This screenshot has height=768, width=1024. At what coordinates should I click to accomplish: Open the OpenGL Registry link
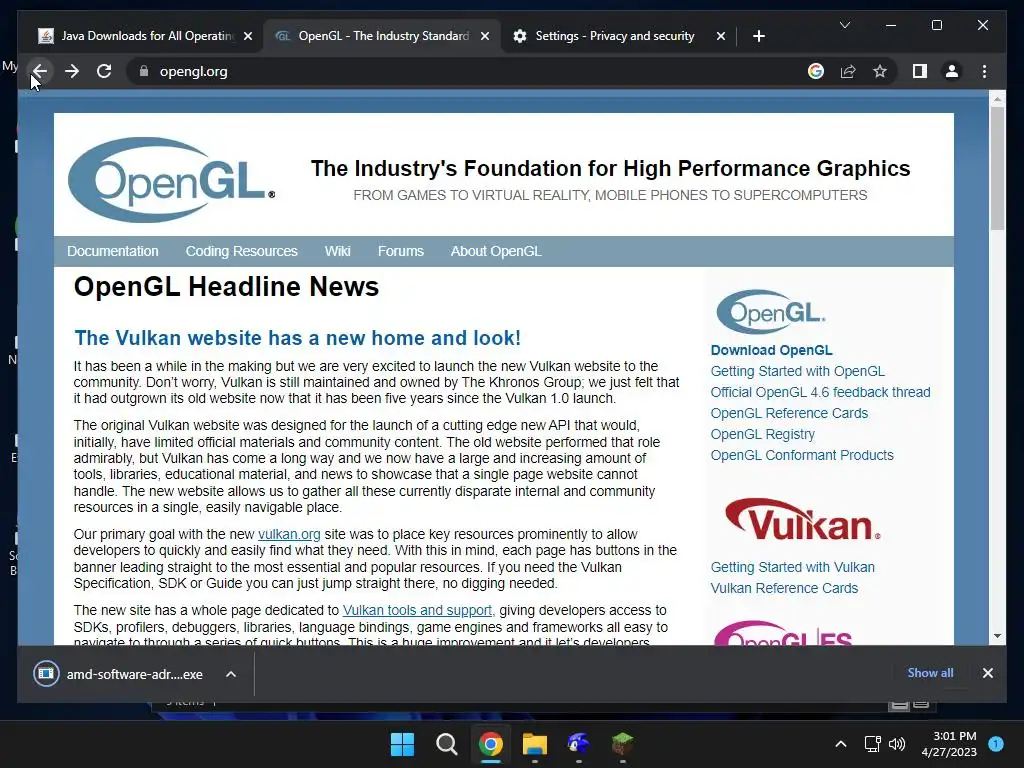(762, 434)
